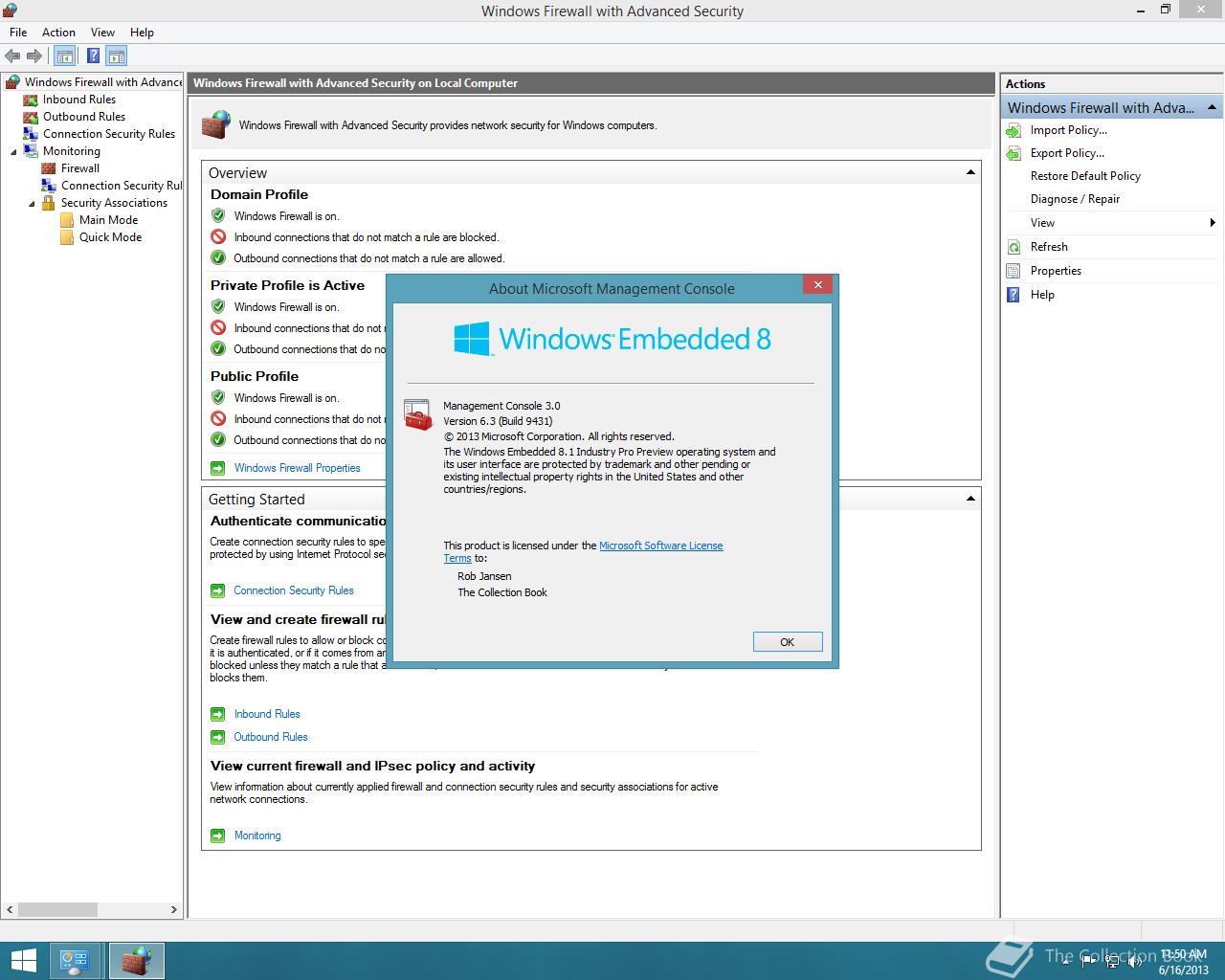Image resolution: width=1225 pixels, height=980 pixels.
Task: Collapse the Monitoring tree node
Action: pos(14,152)
